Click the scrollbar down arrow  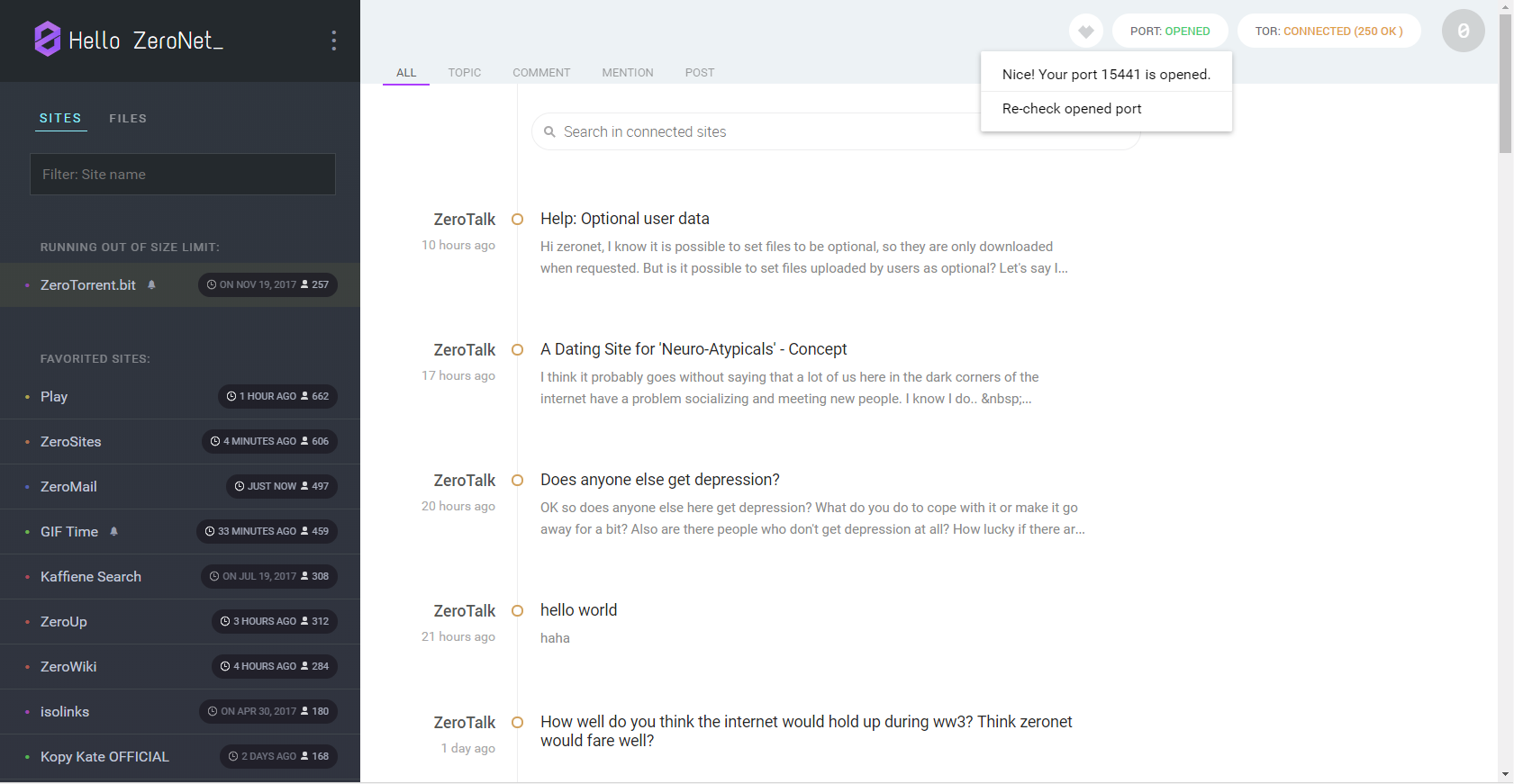(1506, 774)
